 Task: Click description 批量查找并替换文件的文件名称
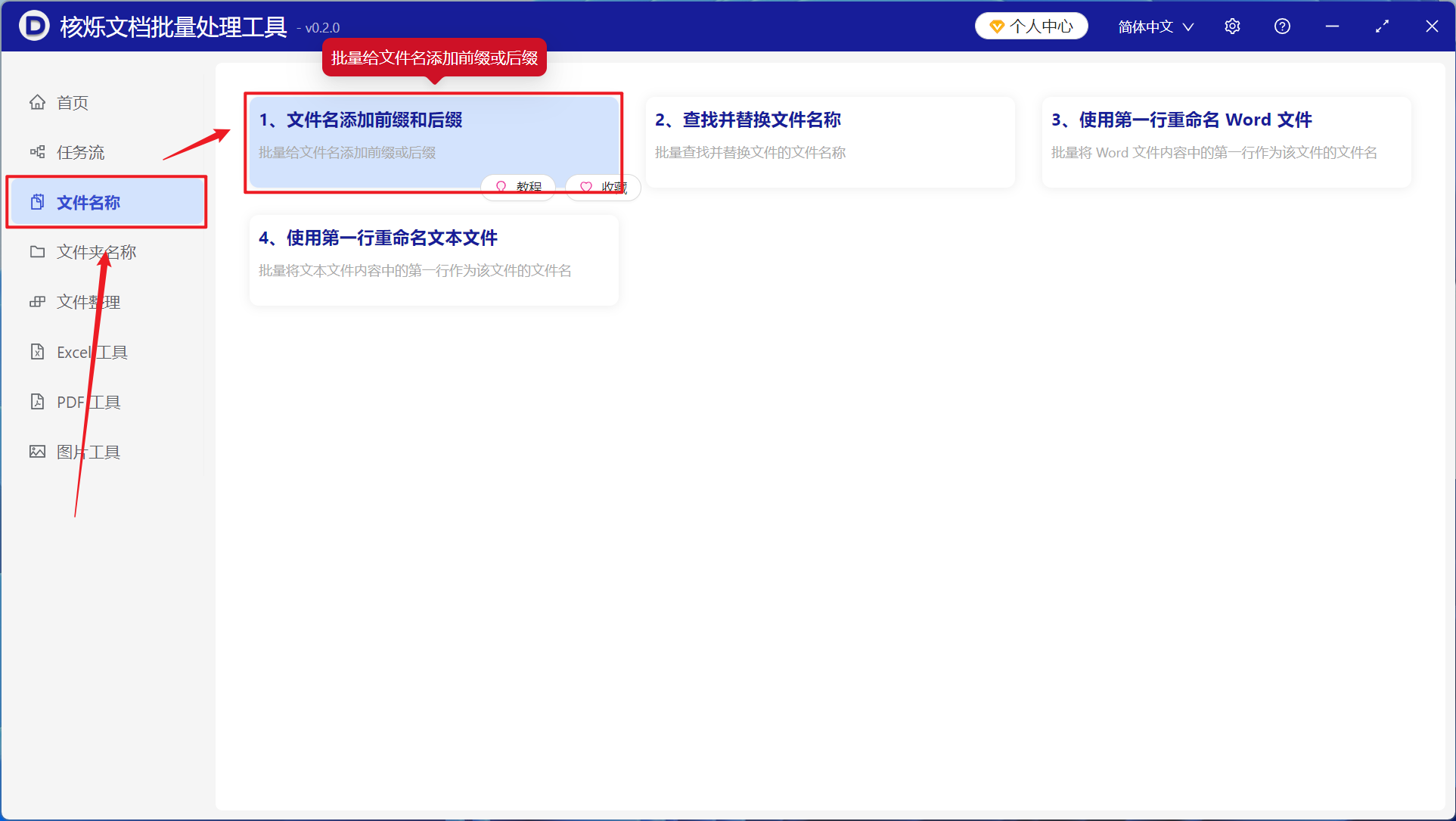click(750, 152)
